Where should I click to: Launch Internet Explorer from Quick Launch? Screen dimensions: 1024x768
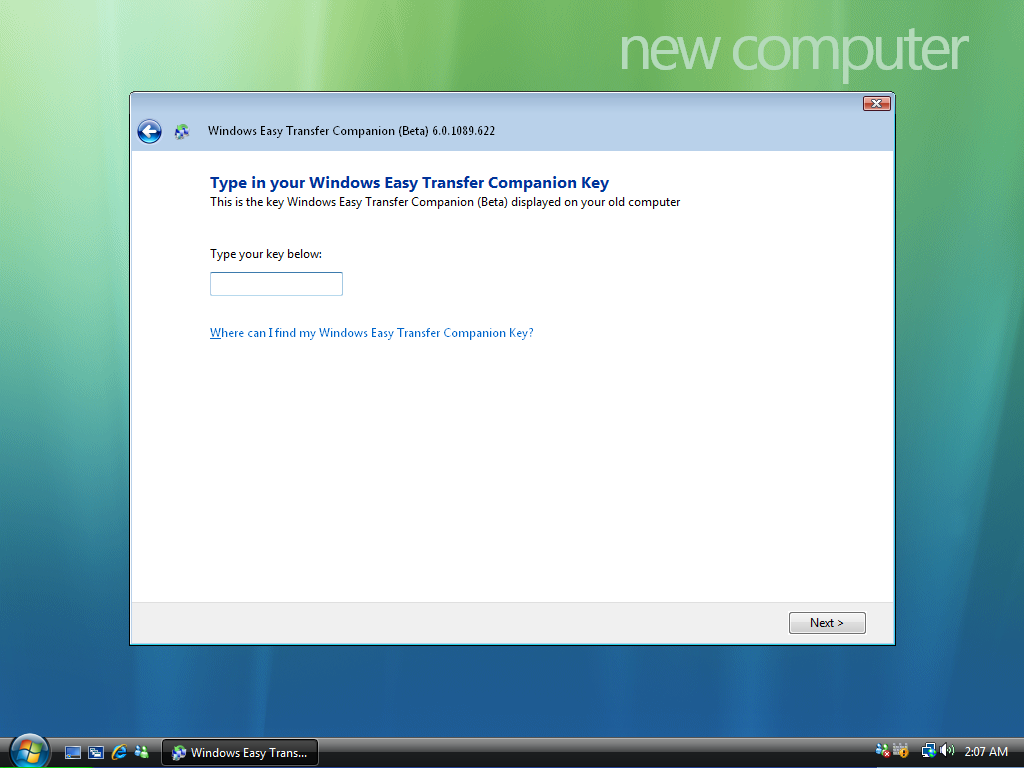[x=119, y=752]
